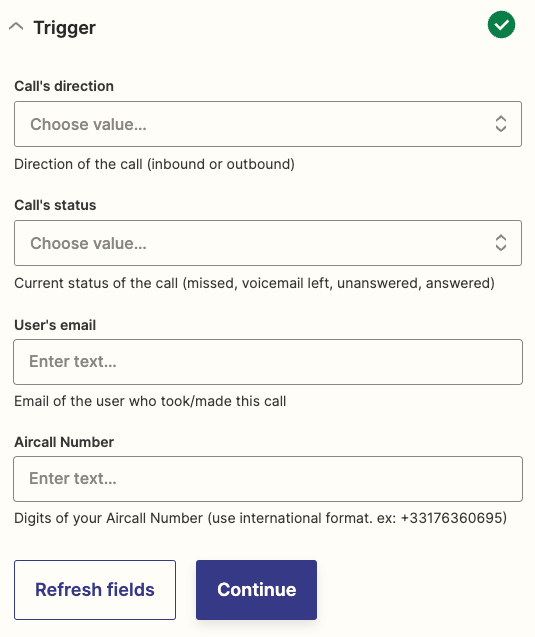
Task: Click the green checkmark status icon
Action: 501,25
